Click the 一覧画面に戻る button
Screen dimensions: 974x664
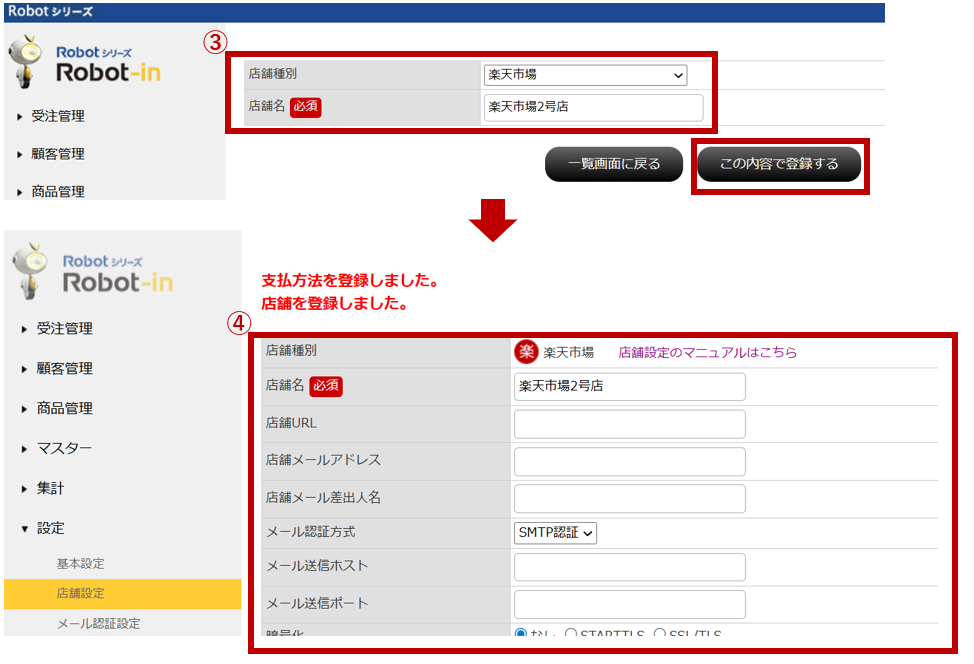614,164
